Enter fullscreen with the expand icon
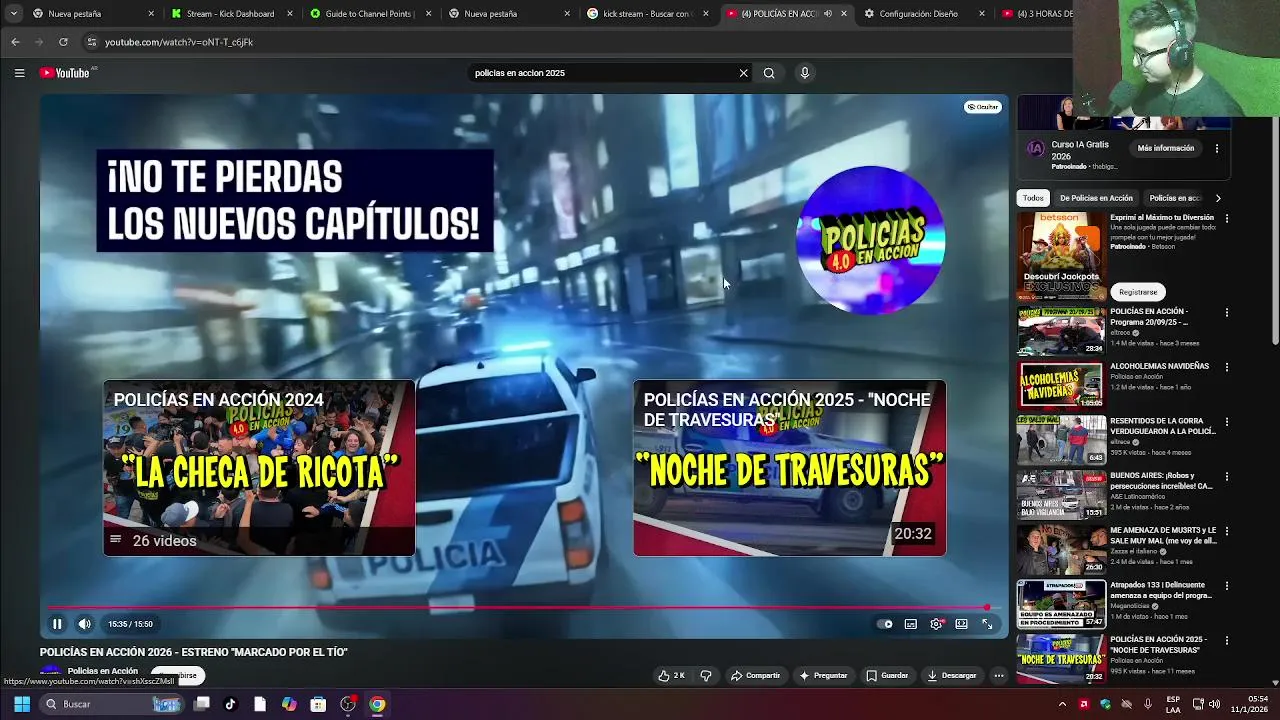Screen dimensions: 1280x720 coord(987,624)
